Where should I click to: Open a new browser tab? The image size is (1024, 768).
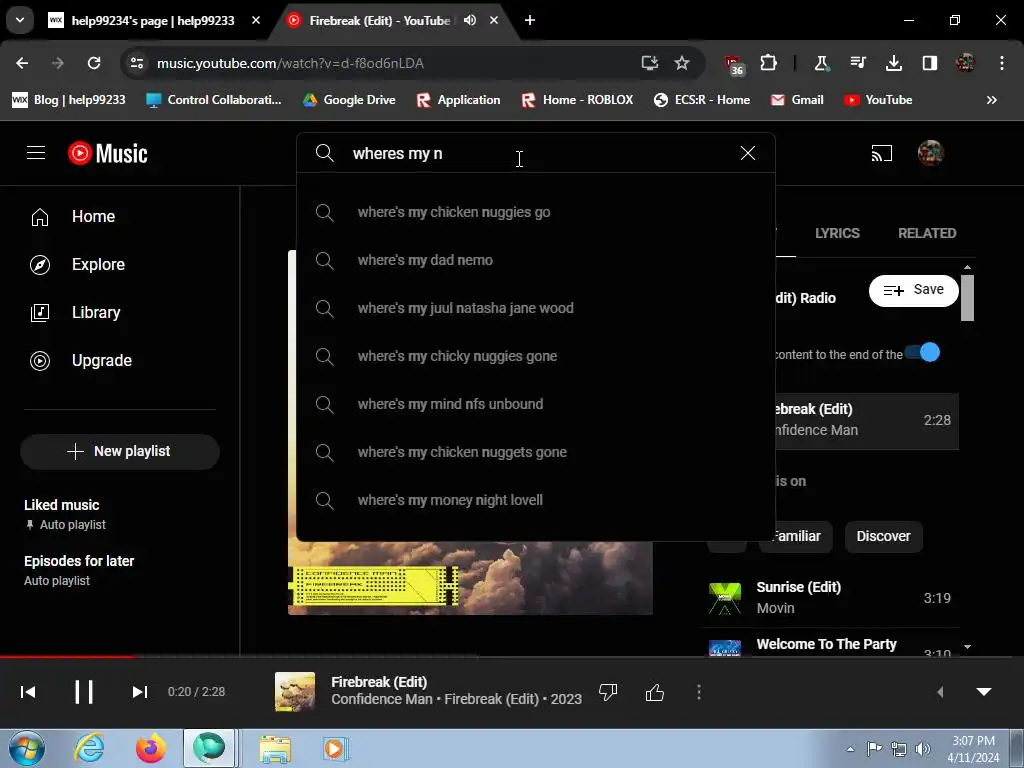[530, 20]
